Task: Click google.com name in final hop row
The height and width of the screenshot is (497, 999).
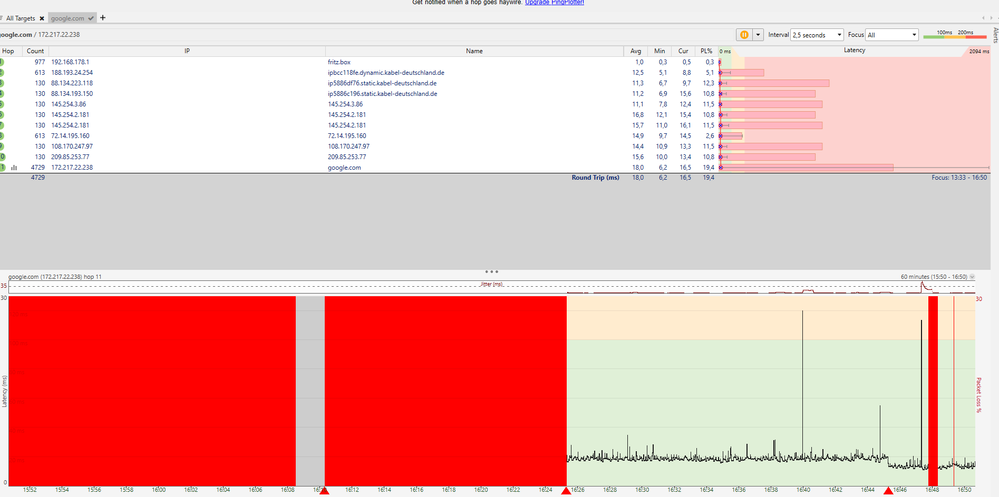Action: [x=344, y=167]
